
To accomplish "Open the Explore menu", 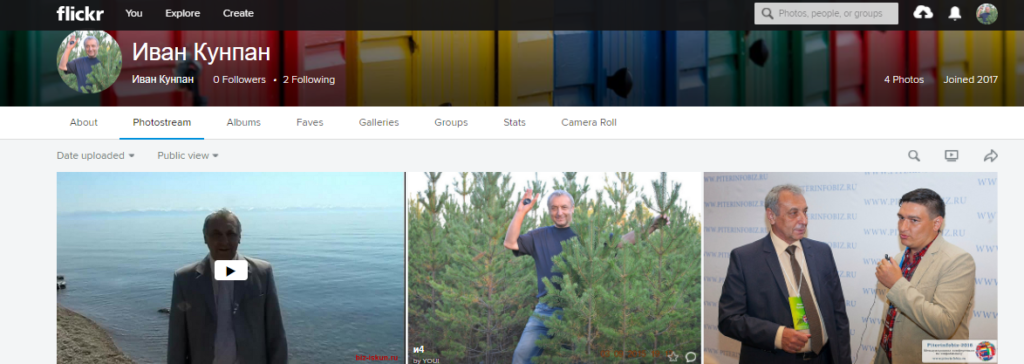I will click(183, 13).
